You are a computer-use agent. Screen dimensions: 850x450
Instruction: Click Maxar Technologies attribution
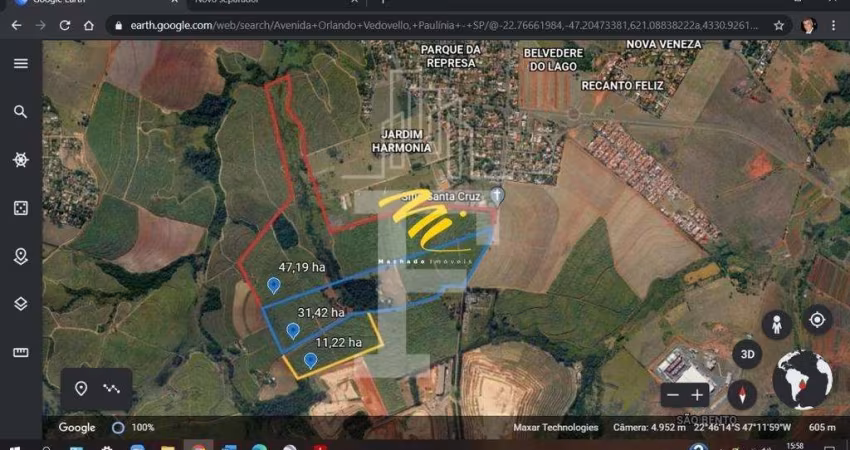click(556, 427)
